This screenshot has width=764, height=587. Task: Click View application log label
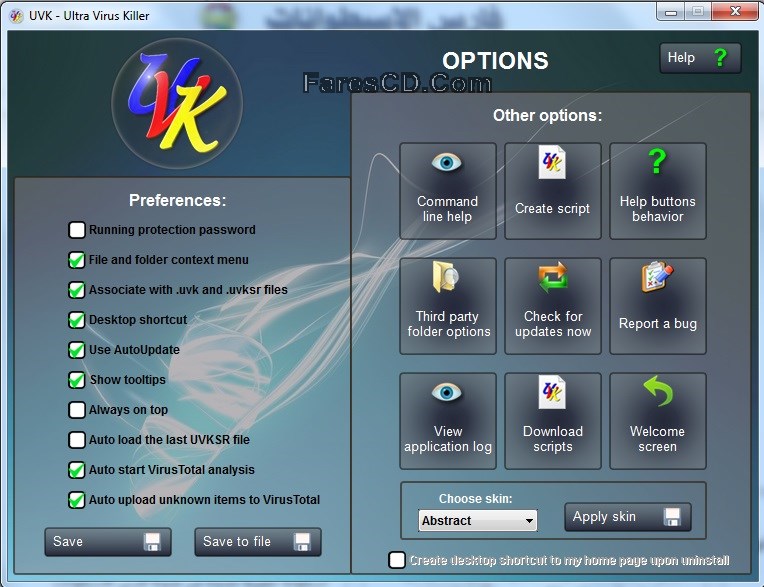(448, 439)
